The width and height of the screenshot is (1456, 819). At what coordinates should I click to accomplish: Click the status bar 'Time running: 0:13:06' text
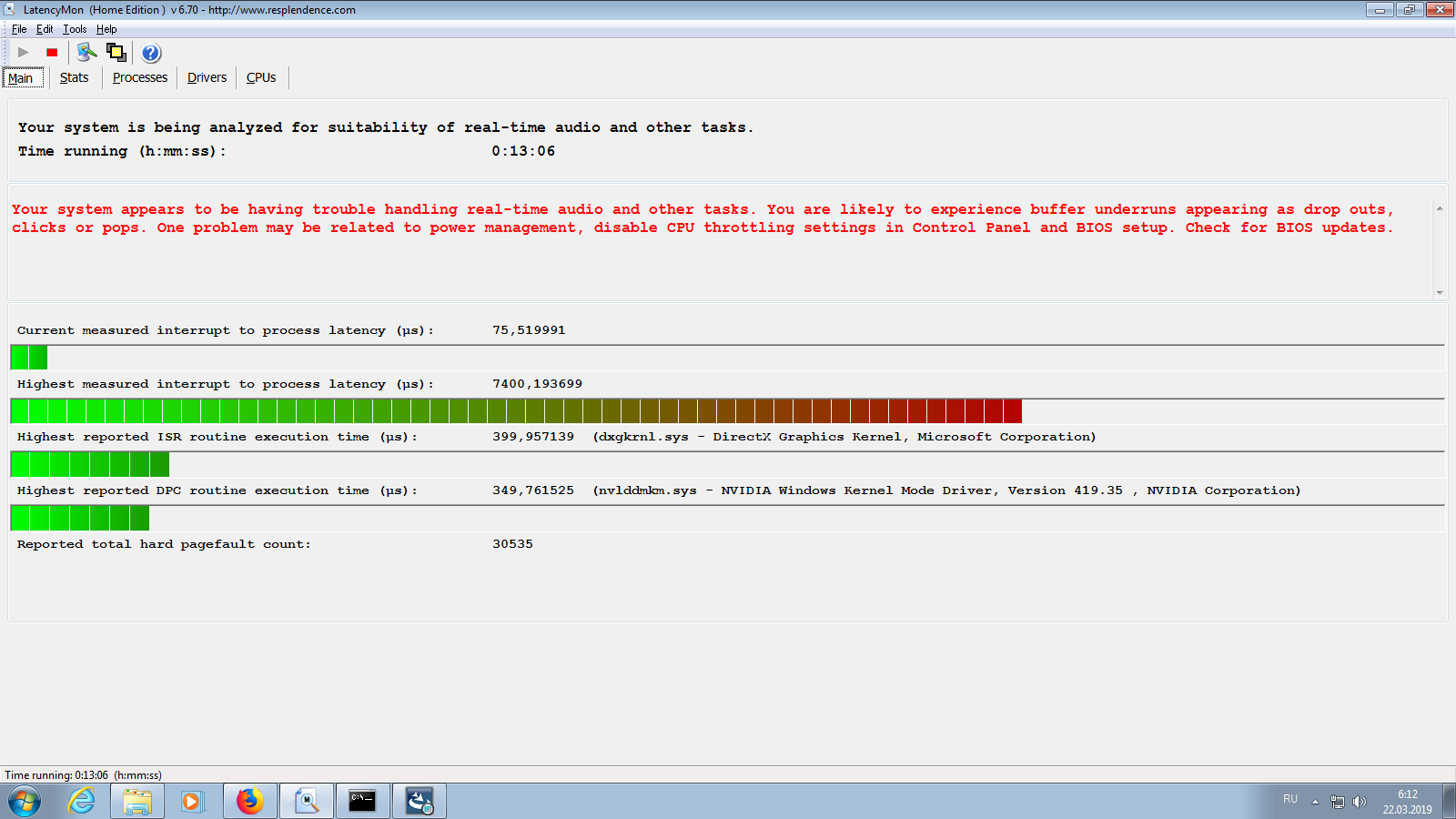coord(84,775)
